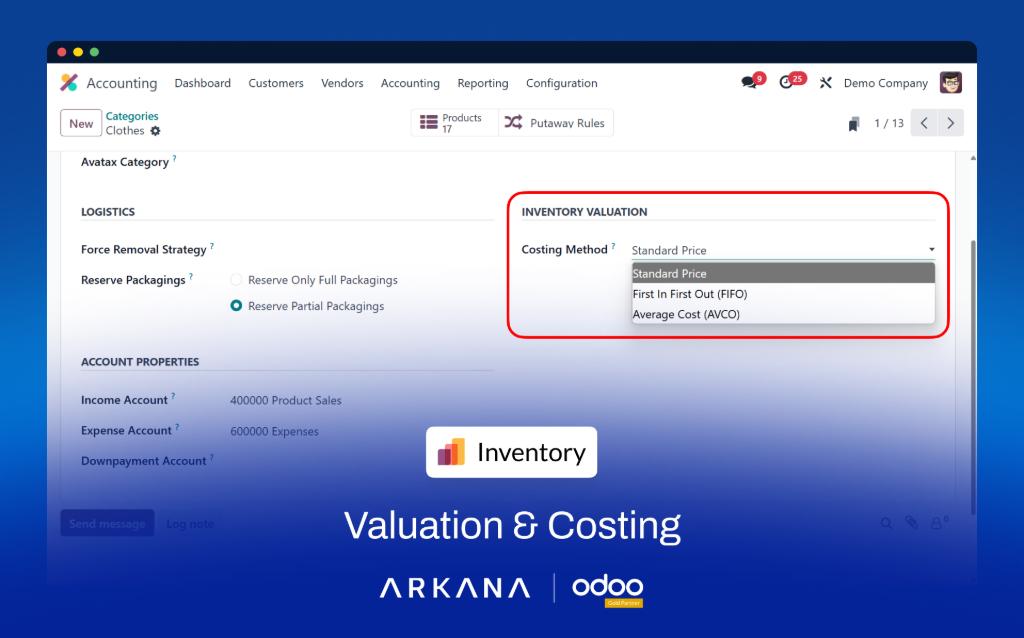Click the Income Account field 400000 Product Sales
The image size is (1024, 638).
tap(285, 400)
